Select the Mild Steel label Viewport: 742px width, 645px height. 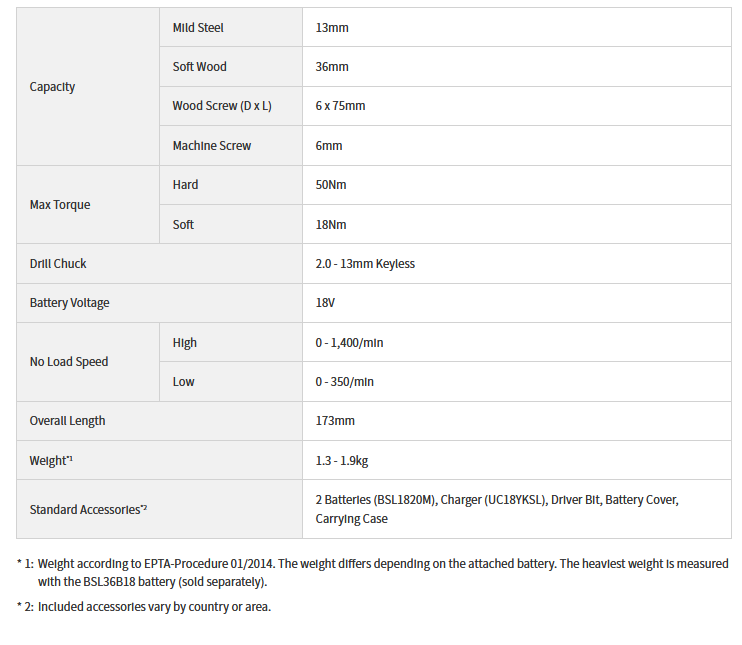point(198,27)
